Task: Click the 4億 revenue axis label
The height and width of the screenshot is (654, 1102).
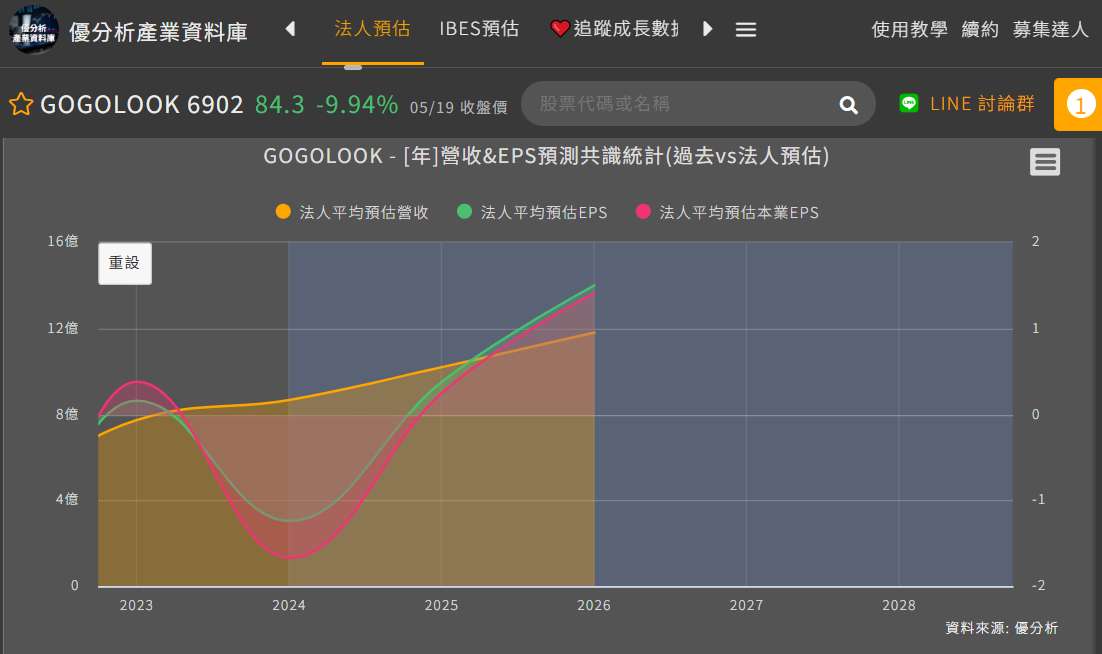Action: tap(67, 499)
